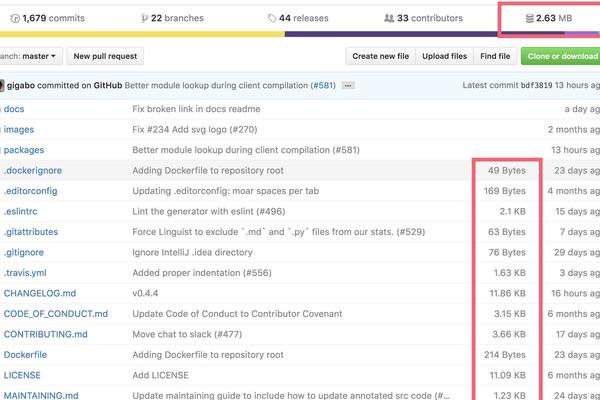The image size is (600, 400).
Task: Click Create new file button
Action: click(x=381, y=56)
